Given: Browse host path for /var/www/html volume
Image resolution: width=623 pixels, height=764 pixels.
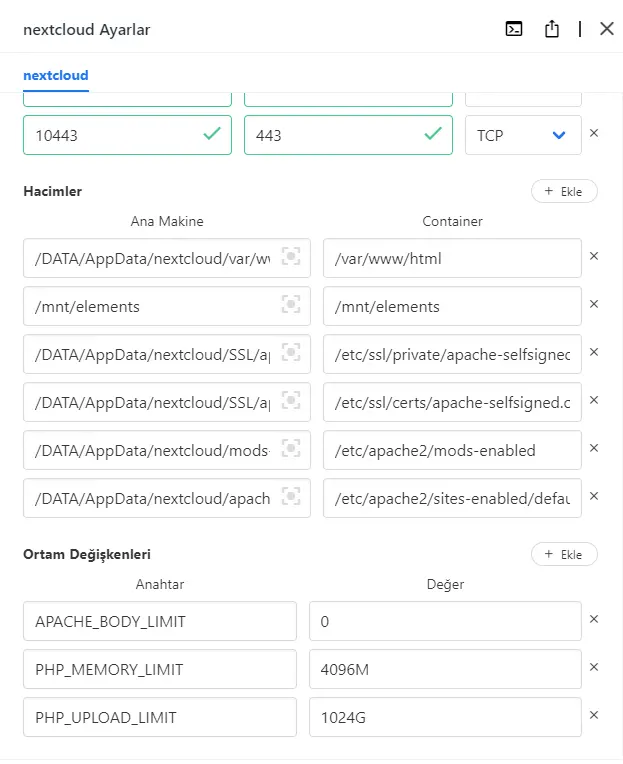Looking at the screenshot, I should [291, 256].
